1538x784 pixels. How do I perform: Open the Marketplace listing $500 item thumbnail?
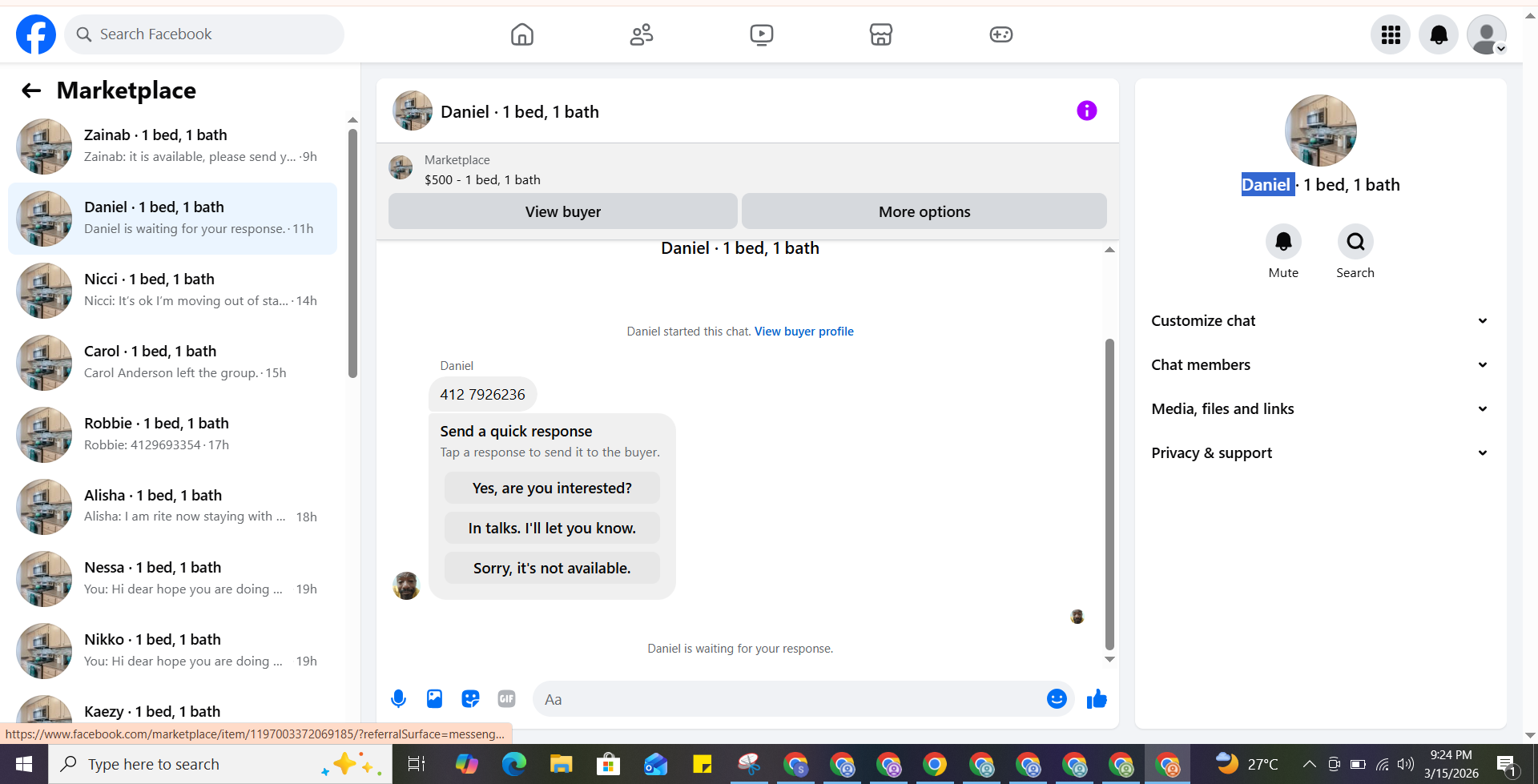[401, 168]
